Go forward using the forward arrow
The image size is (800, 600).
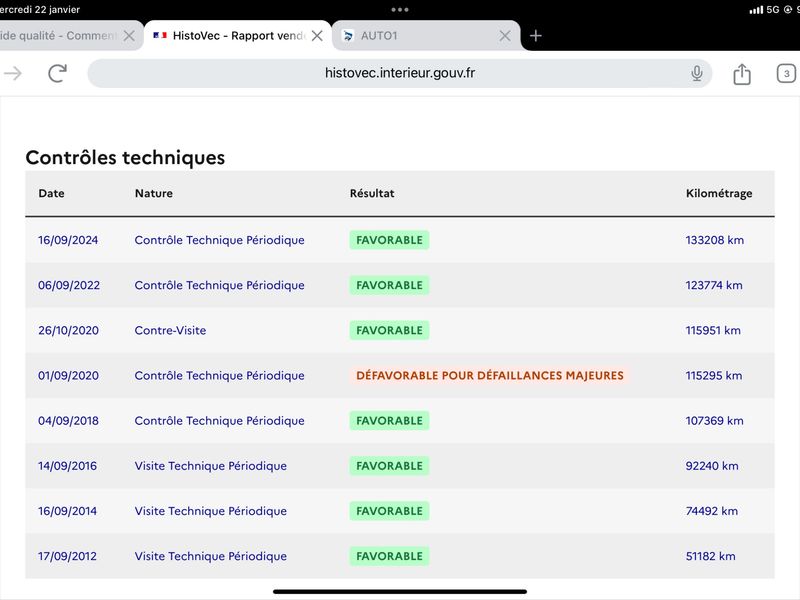click(13, 74)
